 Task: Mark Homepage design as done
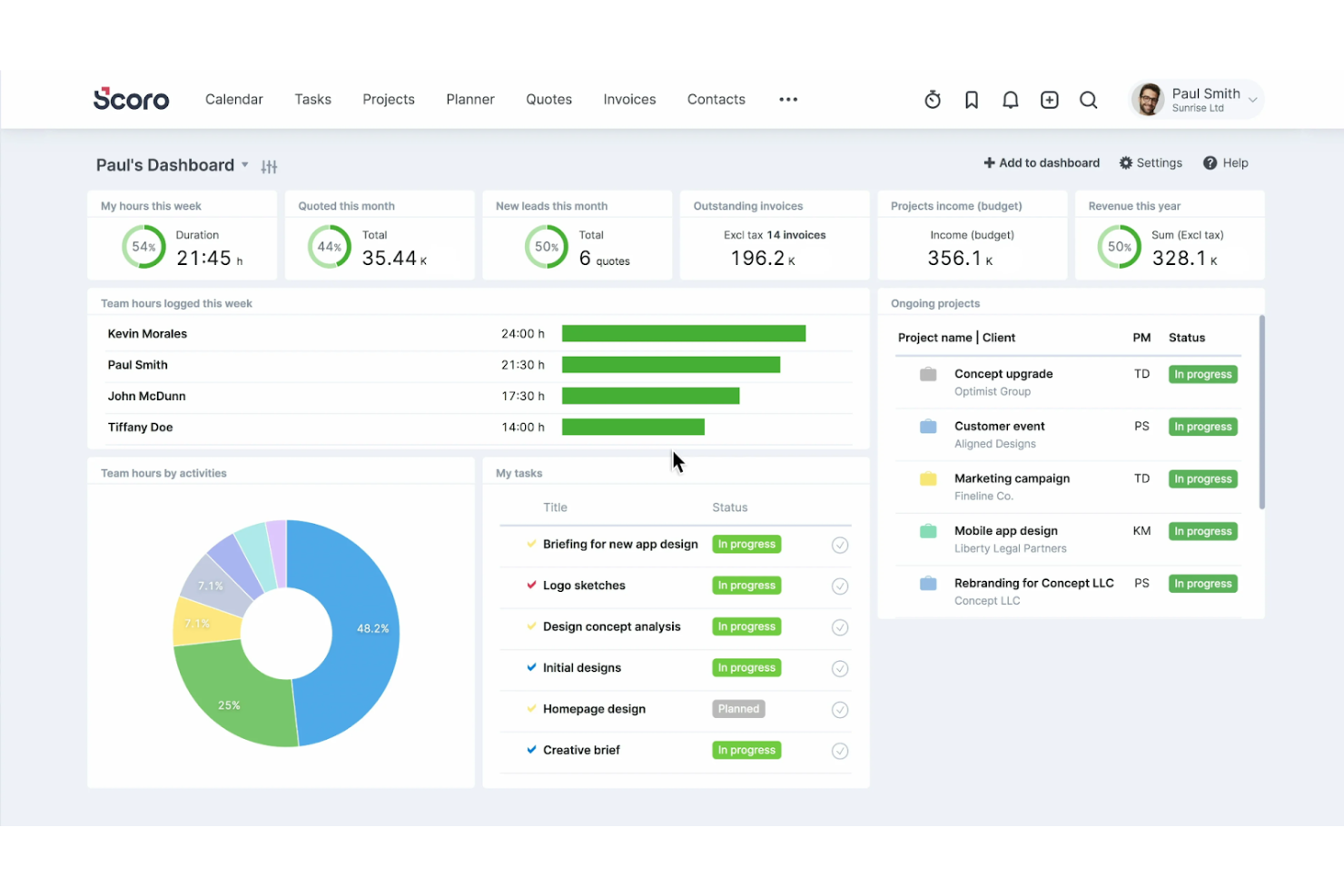(839, 709)
